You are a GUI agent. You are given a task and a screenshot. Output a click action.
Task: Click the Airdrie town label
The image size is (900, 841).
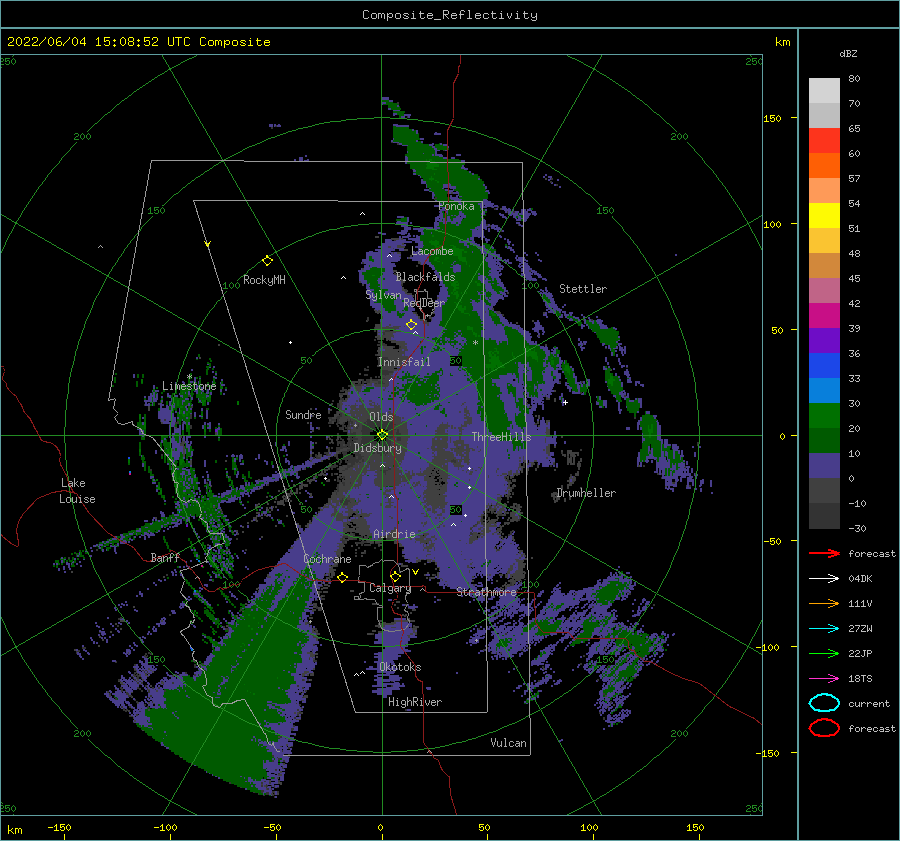[394, 534]
